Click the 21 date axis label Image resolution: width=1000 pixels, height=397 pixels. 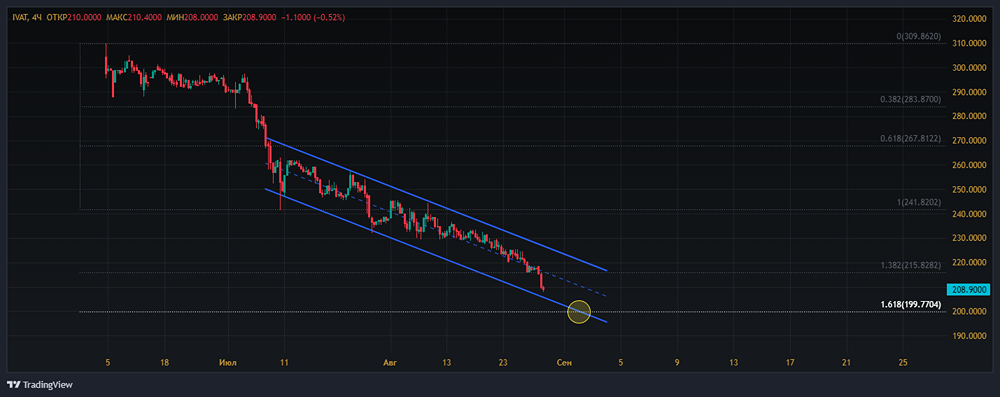pyautogui.click(x=846, y=363)
